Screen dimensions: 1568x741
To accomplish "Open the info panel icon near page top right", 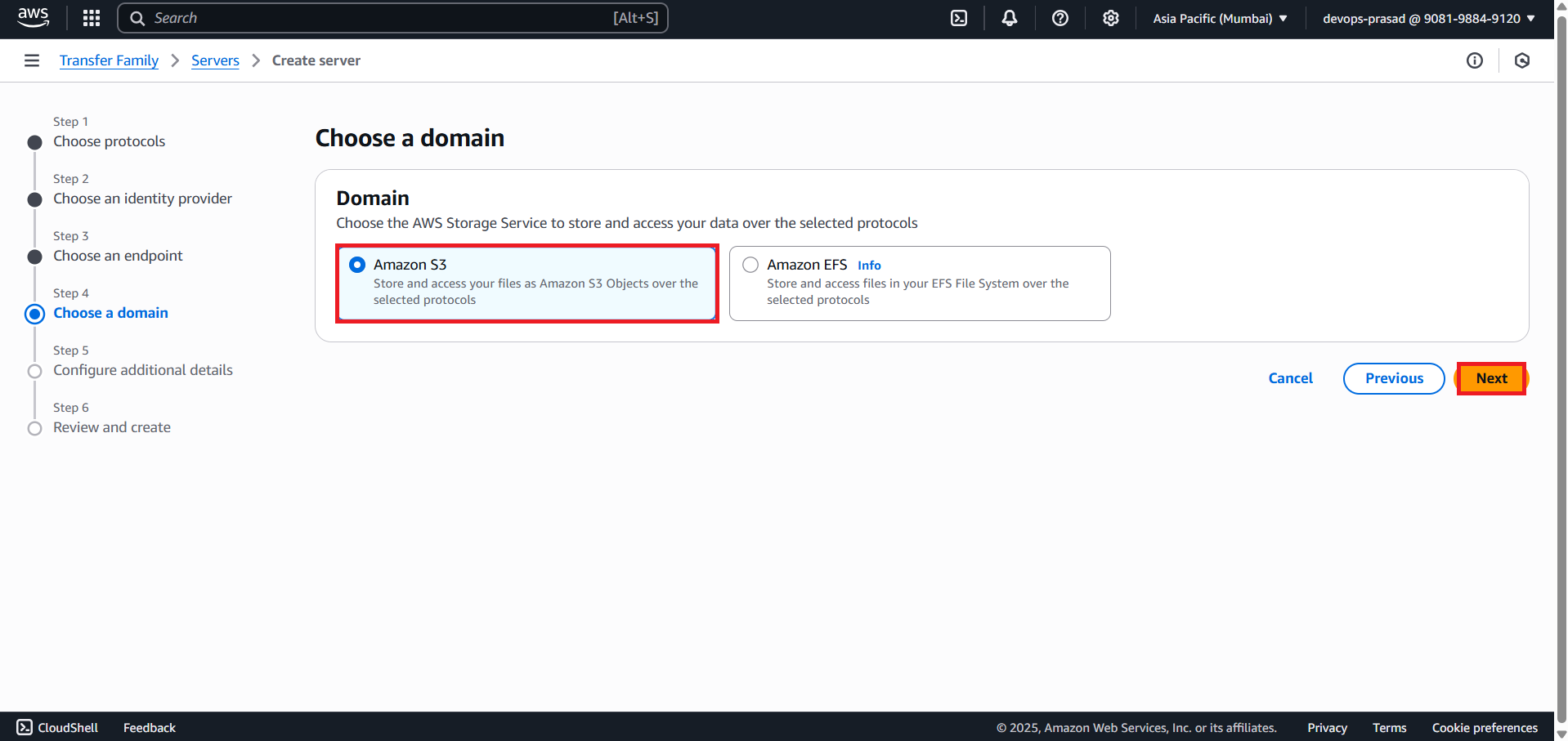I will [1475, 60].
